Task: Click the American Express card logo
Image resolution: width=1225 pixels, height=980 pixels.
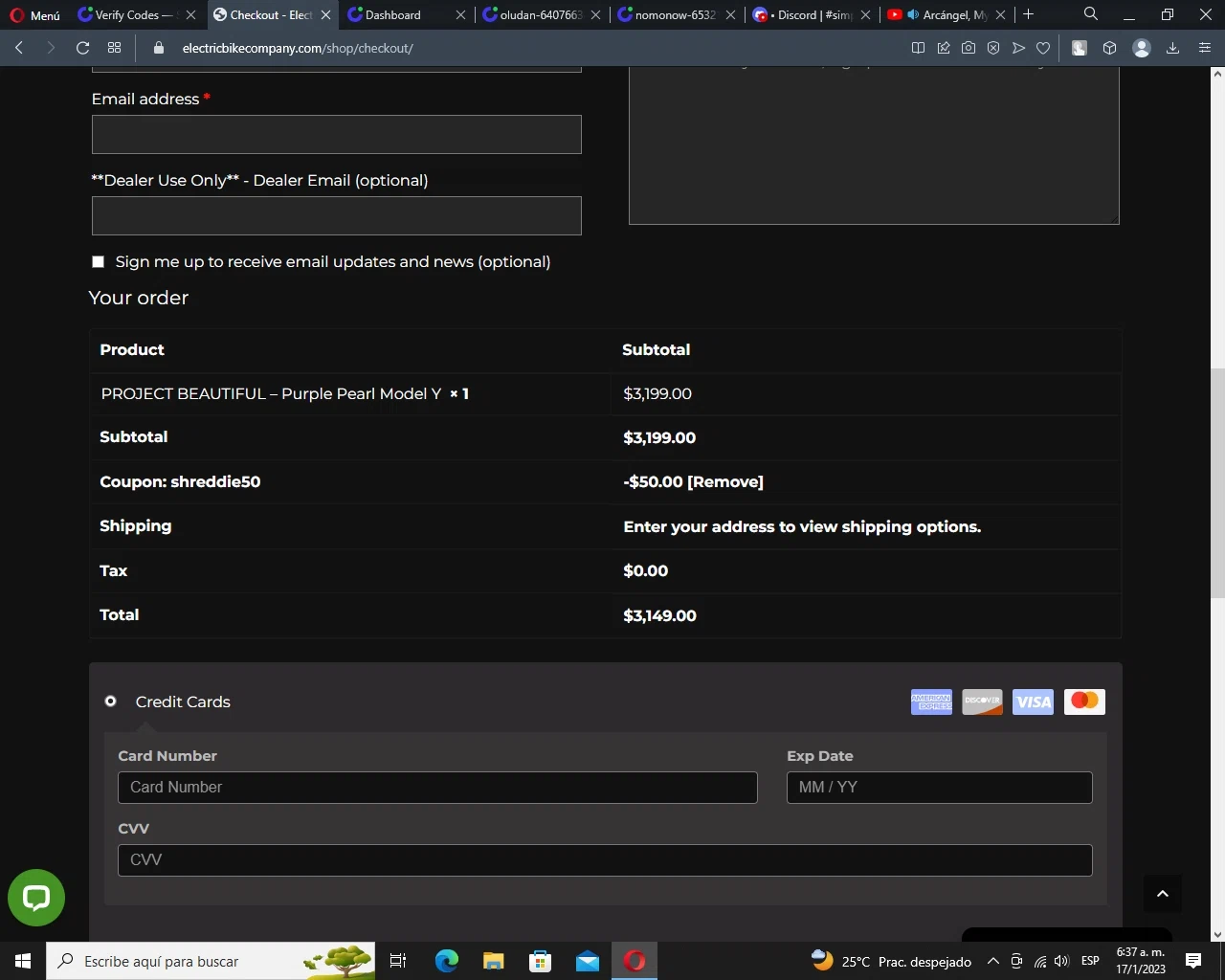Action: point(931,702)
